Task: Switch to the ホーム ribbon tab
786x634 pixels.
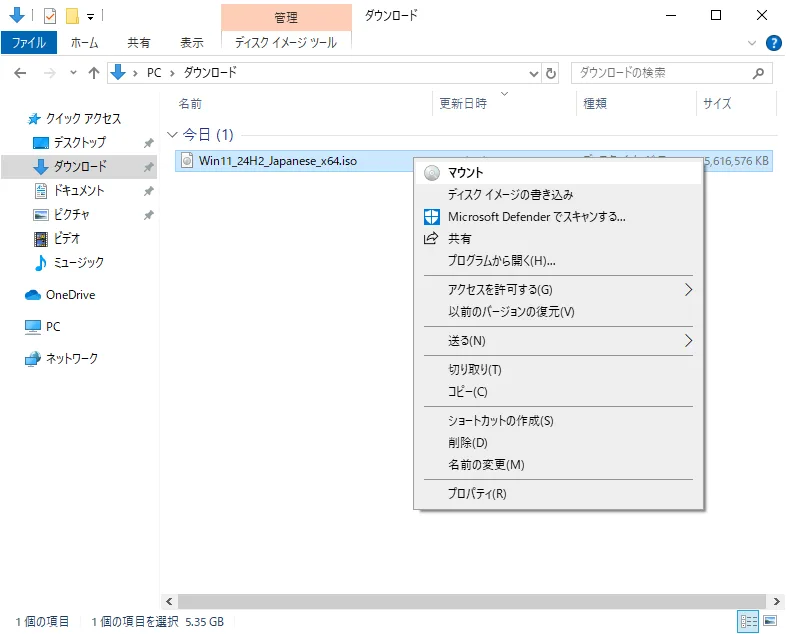Action: [84, 43]
